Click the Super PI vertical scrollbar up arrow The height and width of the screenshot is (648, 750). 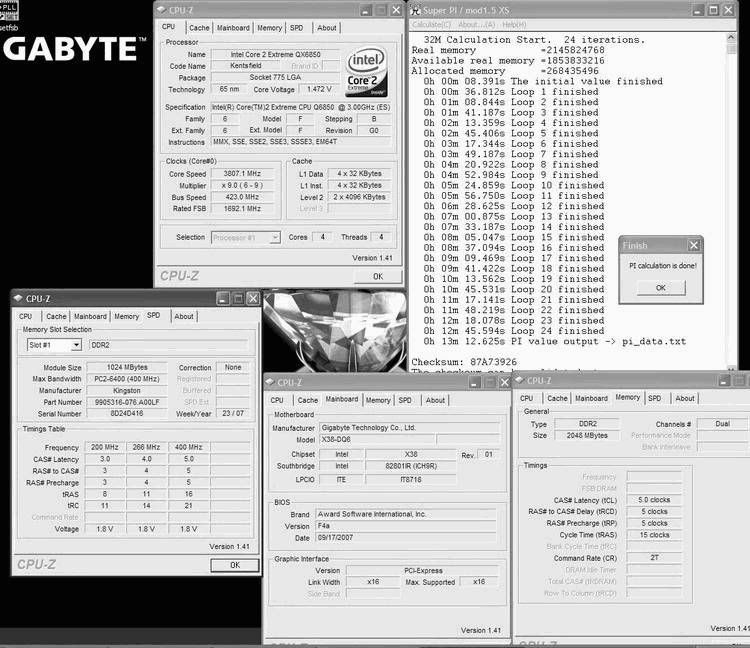coord(731,37)
